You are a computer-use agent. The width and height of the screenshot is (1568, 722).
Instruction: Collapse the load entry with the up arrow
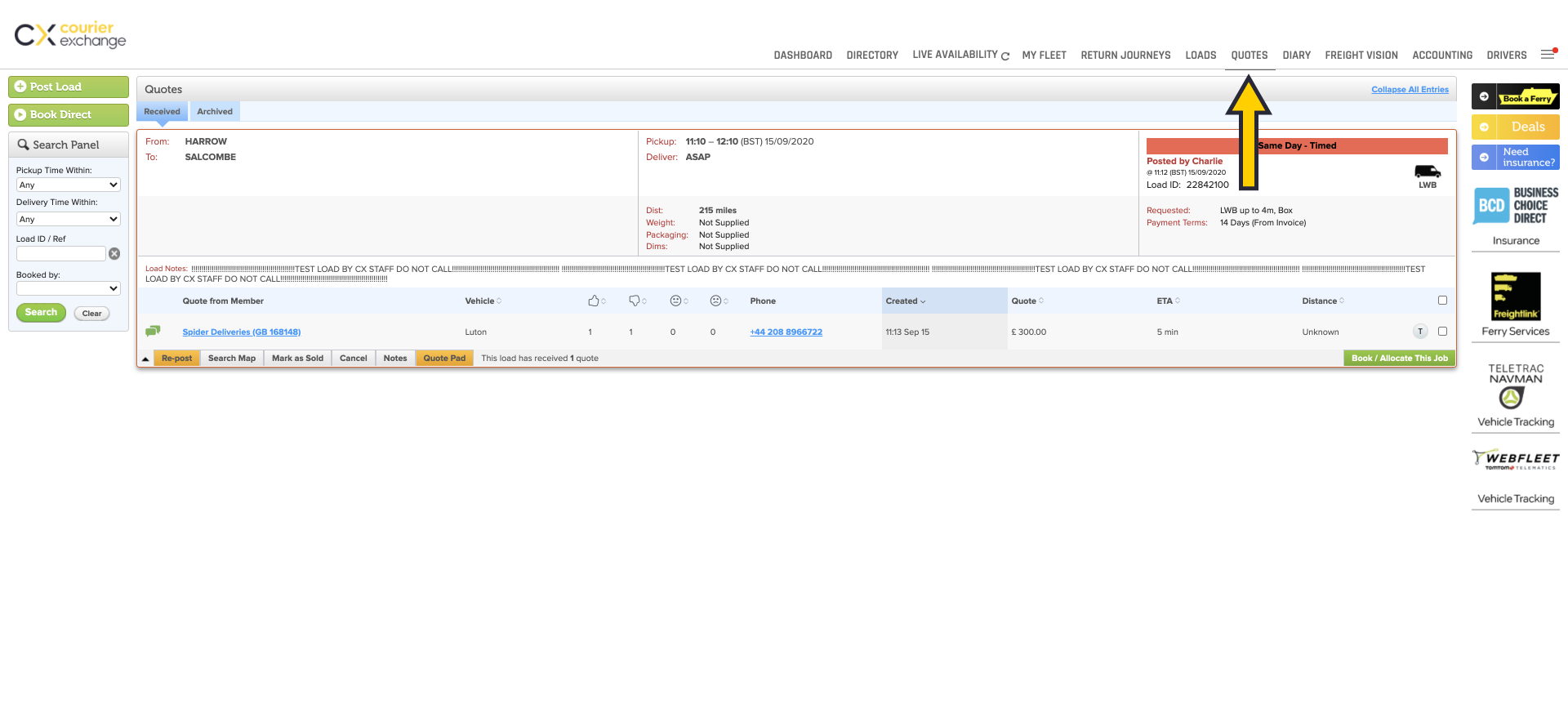point(145,359)
